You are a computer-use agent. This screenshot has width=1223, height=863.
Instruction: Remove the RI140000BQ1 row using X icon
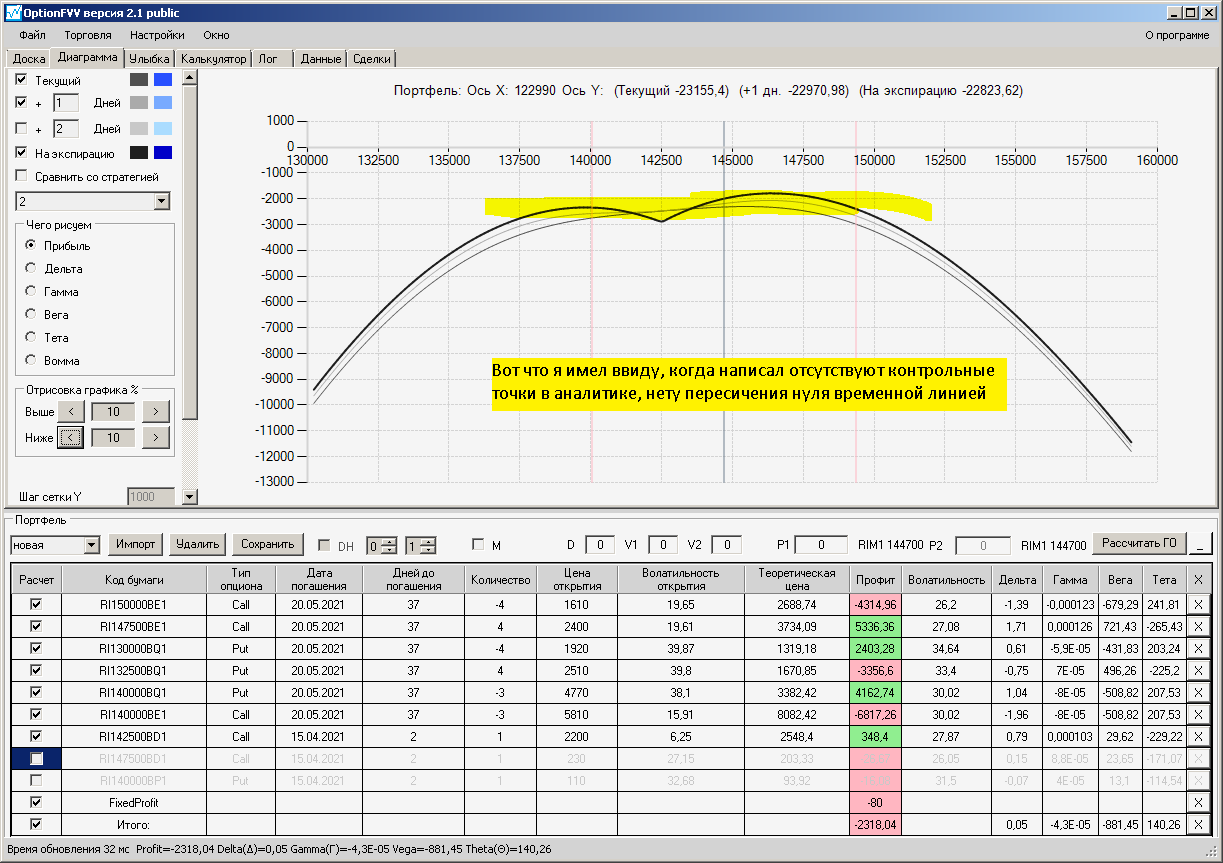tap(1198, 692)
